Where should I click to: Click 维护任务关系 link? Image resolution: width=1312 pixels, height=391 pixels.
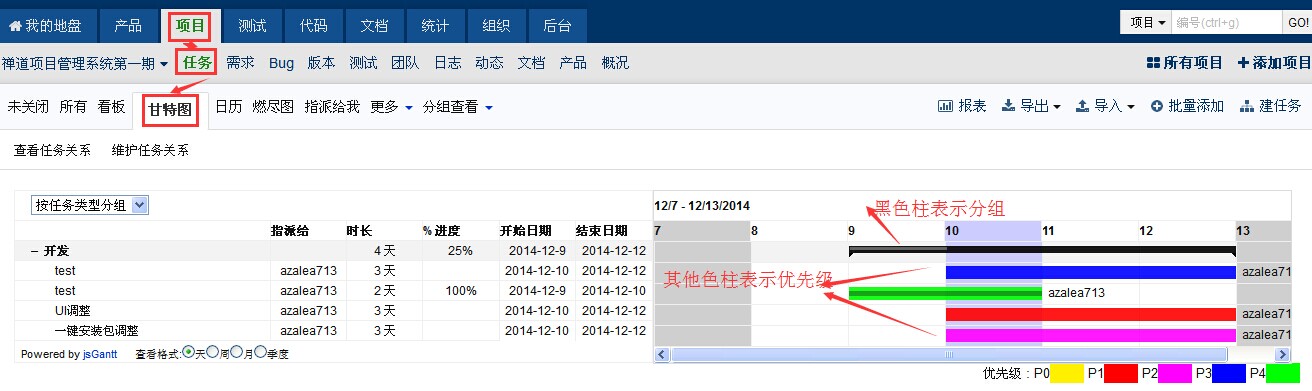pyautogui.click(x=150, y=151)
